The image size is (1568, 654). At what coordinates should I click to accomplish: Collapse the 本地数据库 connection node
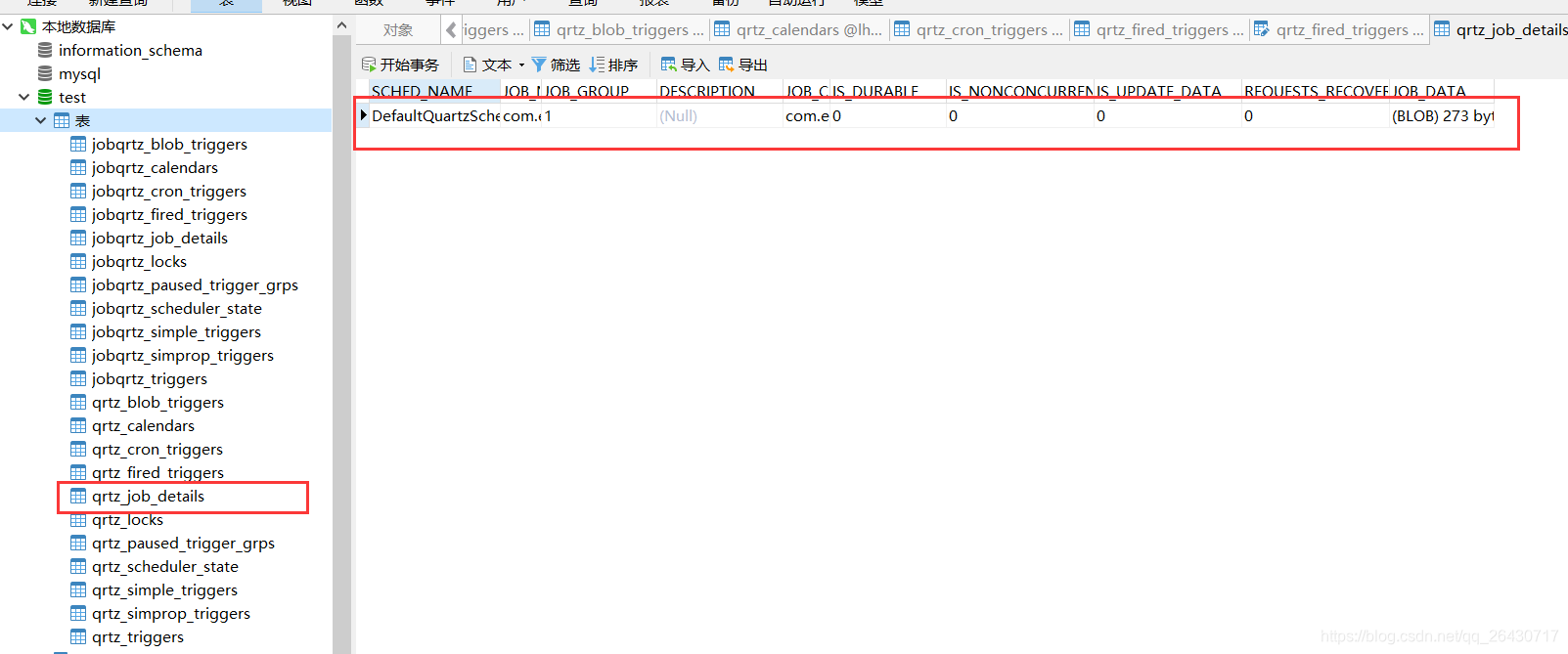click(x=8, y=26)
